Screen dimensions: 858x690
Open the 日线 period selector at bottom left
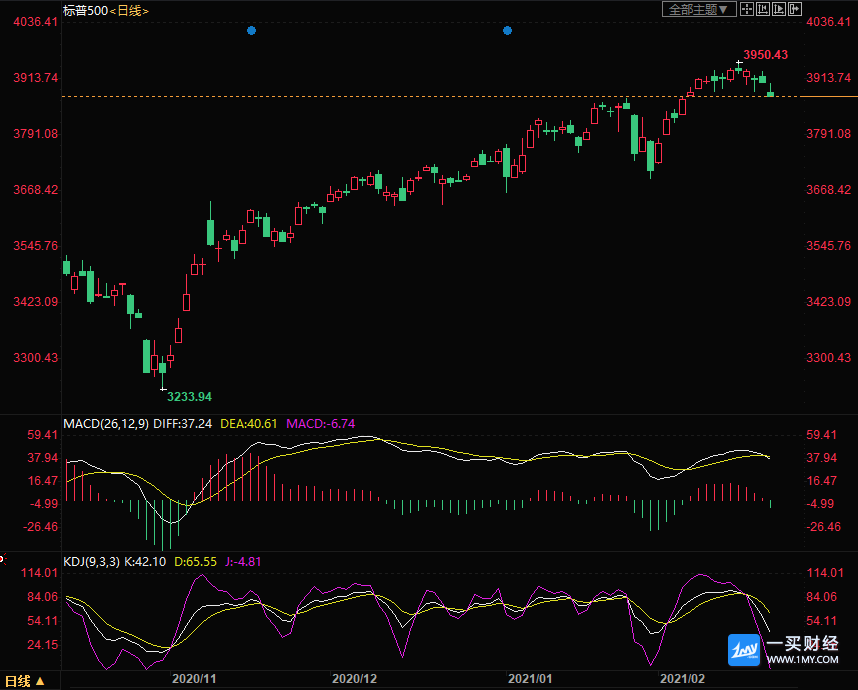tap(25, 681)
